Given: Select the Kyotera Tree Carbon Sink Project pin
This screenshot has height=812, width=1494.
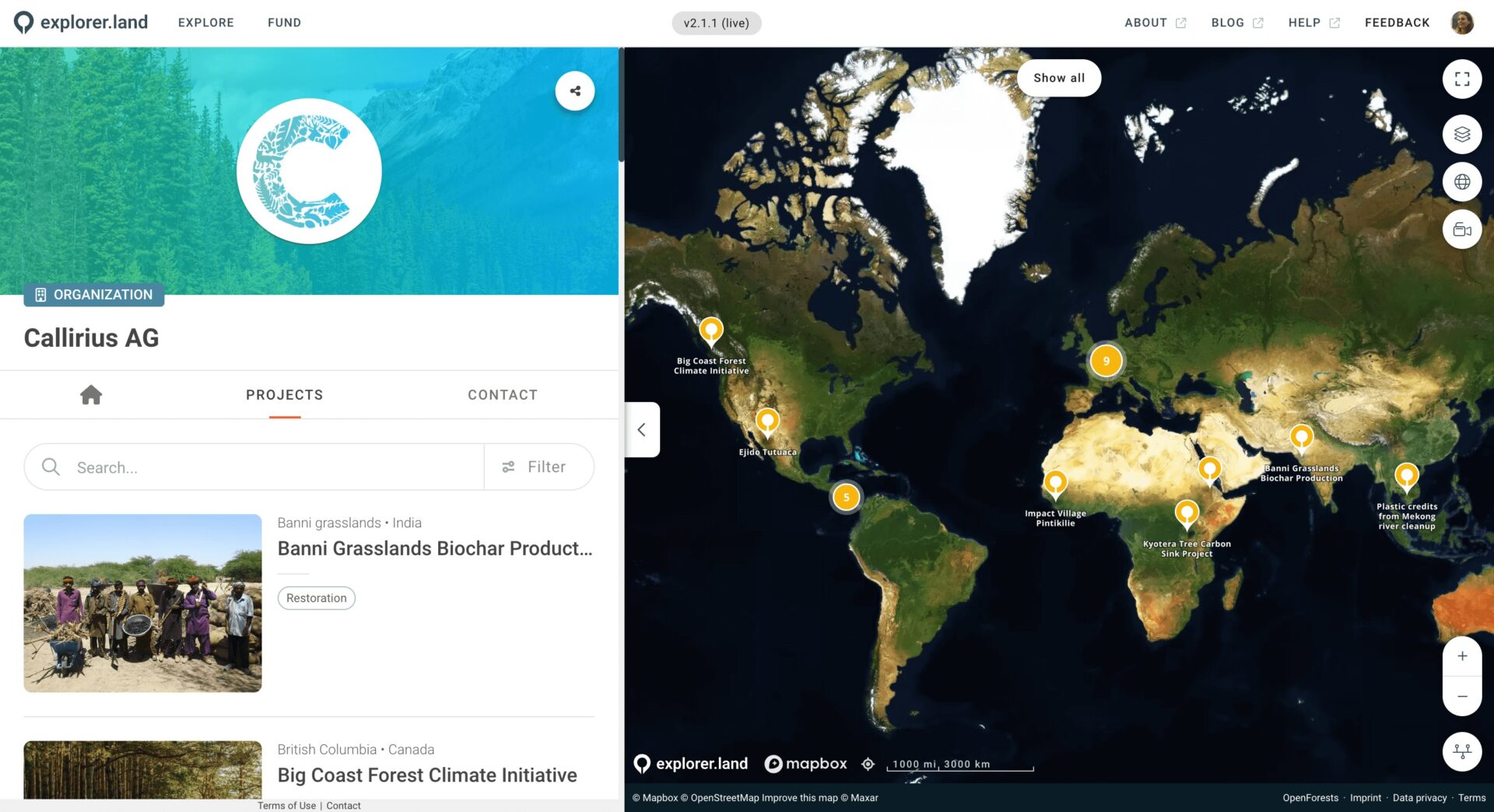Looking at the screenshot, I should click(1187, 514).
